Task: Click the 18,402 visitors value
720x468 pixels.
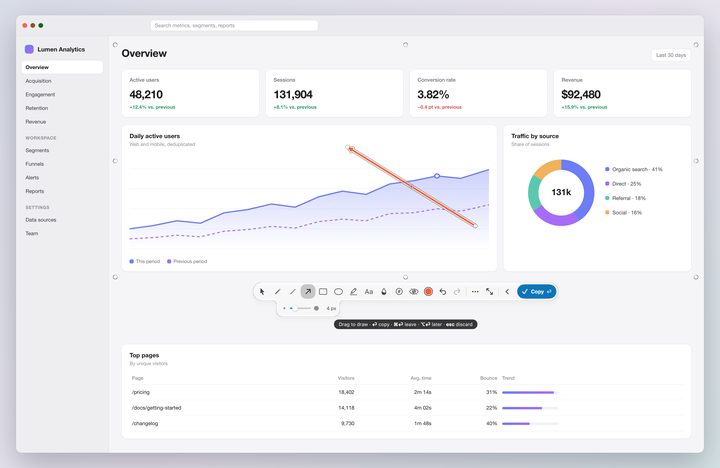Action: point(346,392)
